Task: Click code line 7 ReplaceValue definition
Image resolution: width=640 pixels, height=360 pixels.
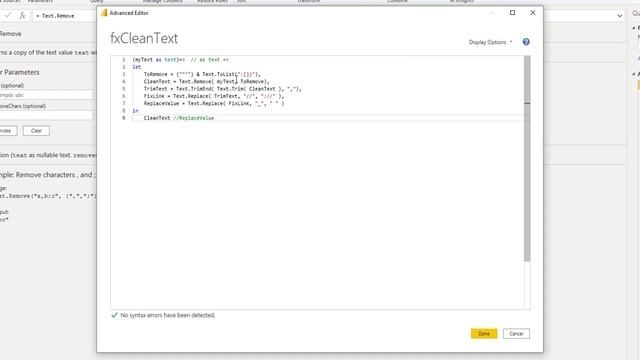Action: 214,103
